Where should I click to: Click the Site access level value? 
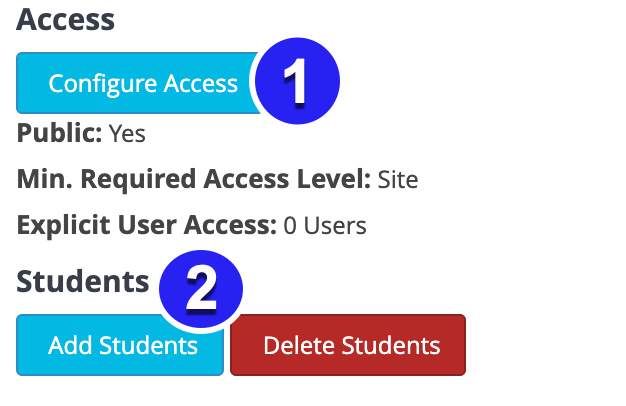click(398, 180)
